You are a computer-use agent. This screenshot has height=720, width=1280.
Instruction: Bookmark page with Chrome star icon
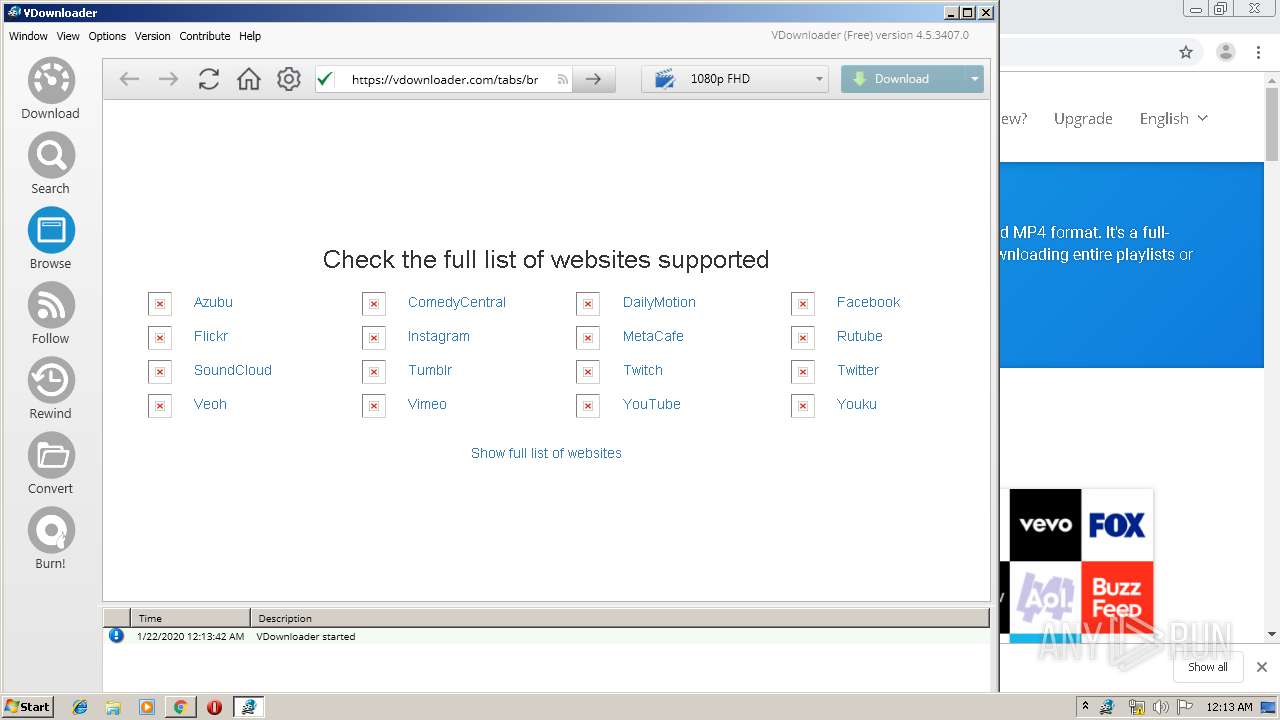click(x=1186, y=52)
